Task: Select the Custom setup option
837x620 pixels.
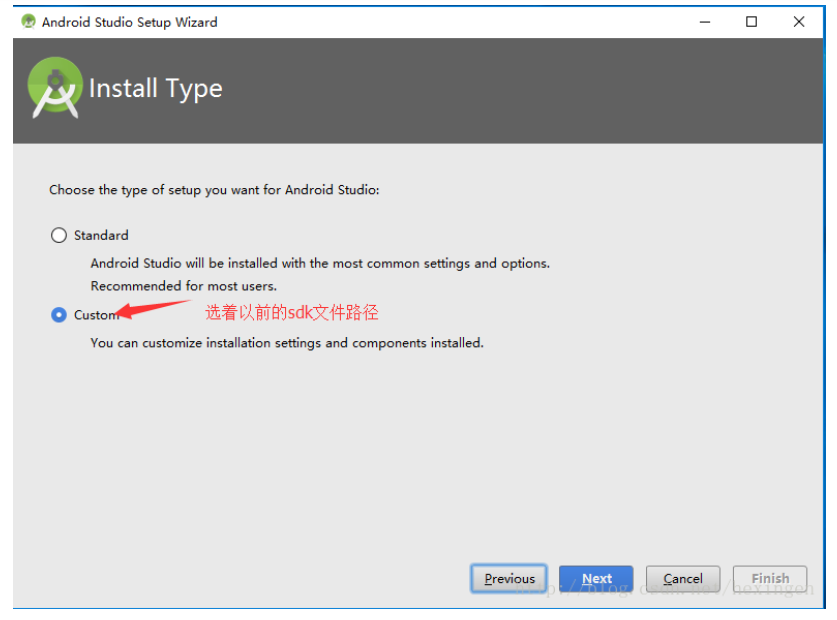Action: pyautogui.click(x=59, y=315)
